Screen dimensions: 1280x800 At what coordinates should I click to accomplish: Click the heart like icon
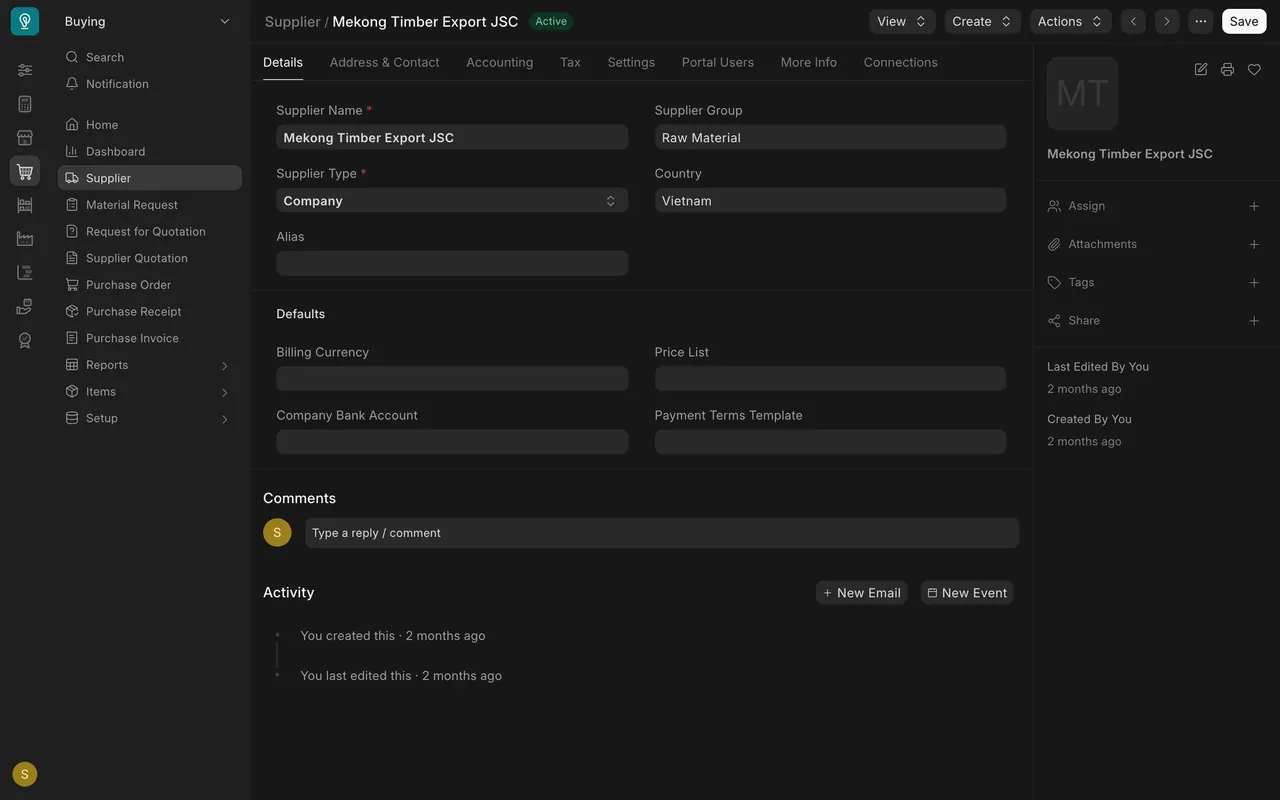pyautogui.click(x=1254, y=69)
